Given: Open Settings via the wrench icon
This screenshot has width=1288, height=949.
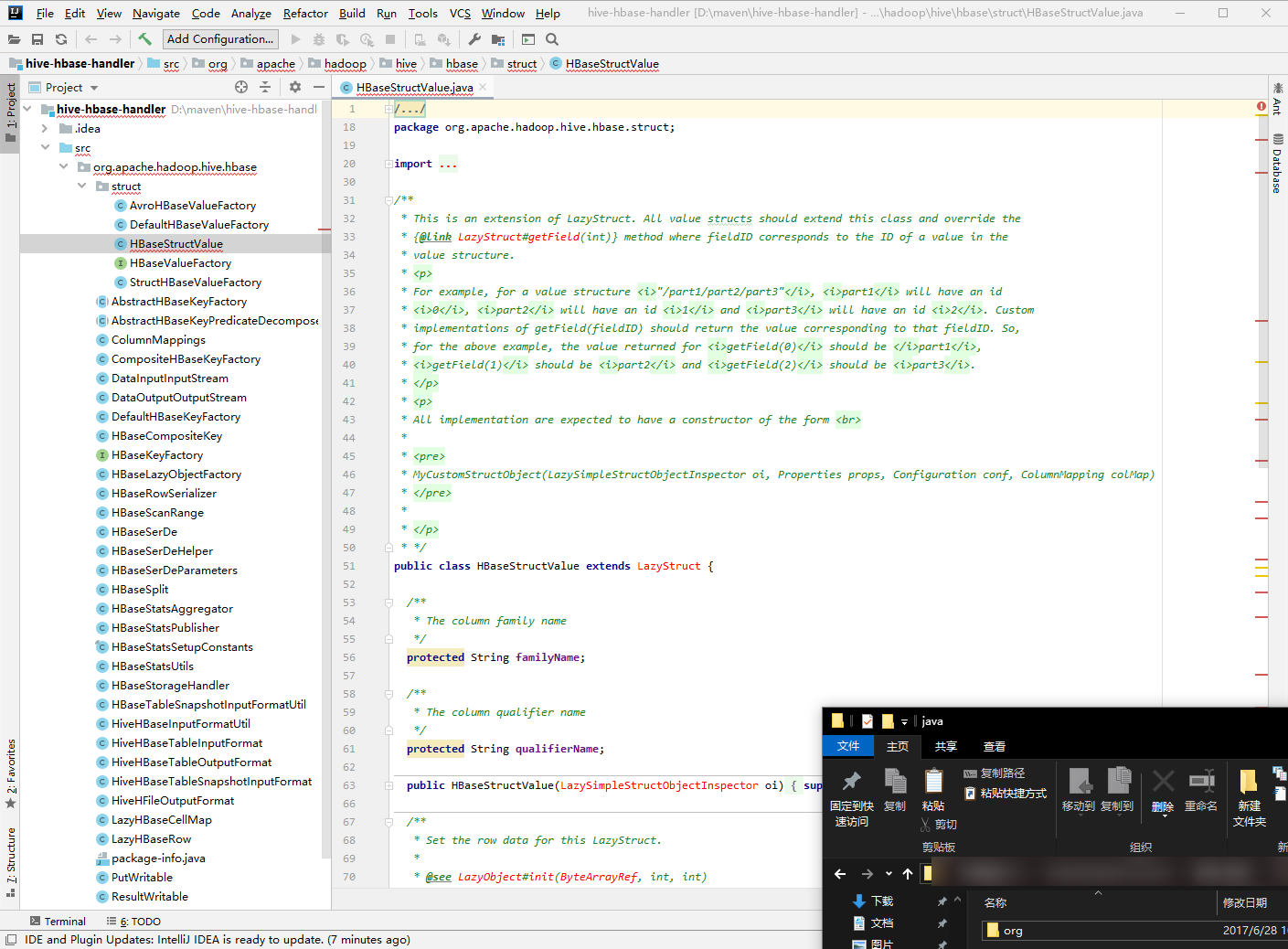Looking at the screenshot, I should [474, 39].
